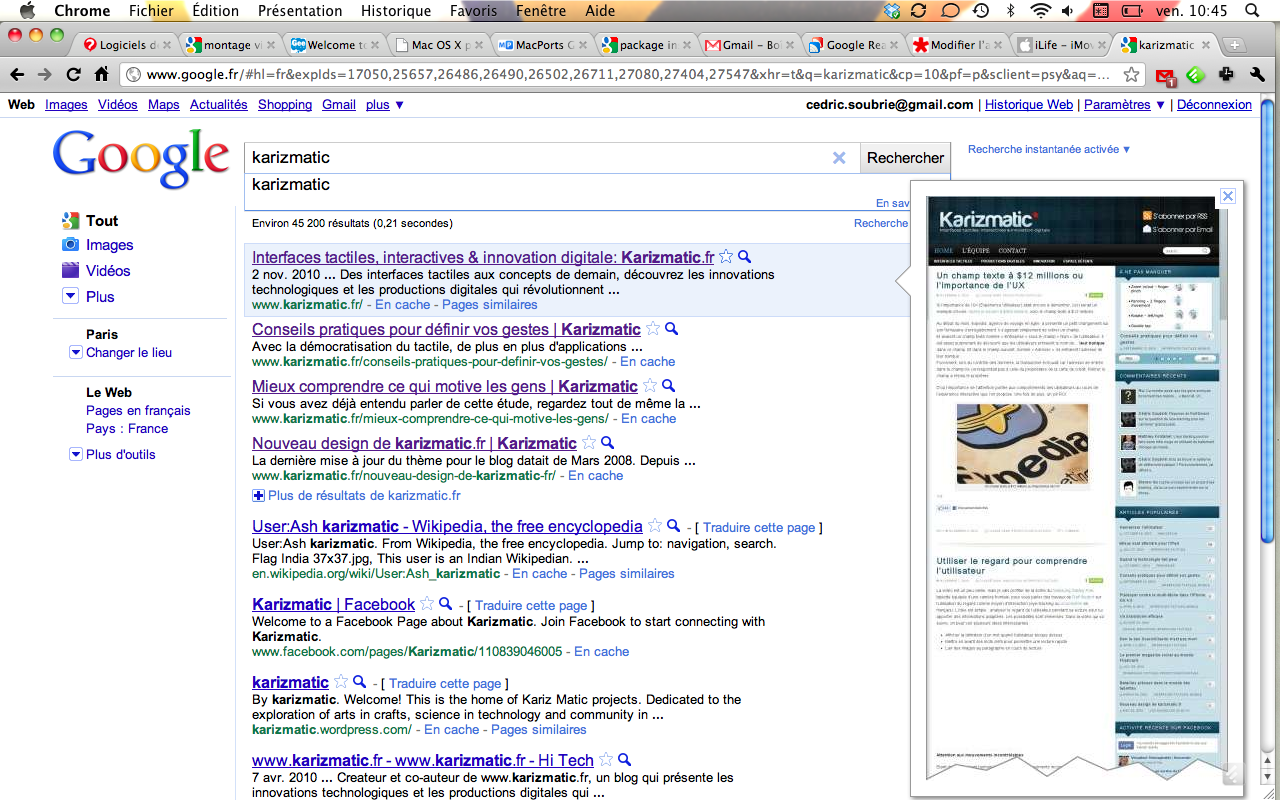Star the Wikipedia User:Ash result
The width and height of the screenshot is (1280, 800).
click(655, 526)
